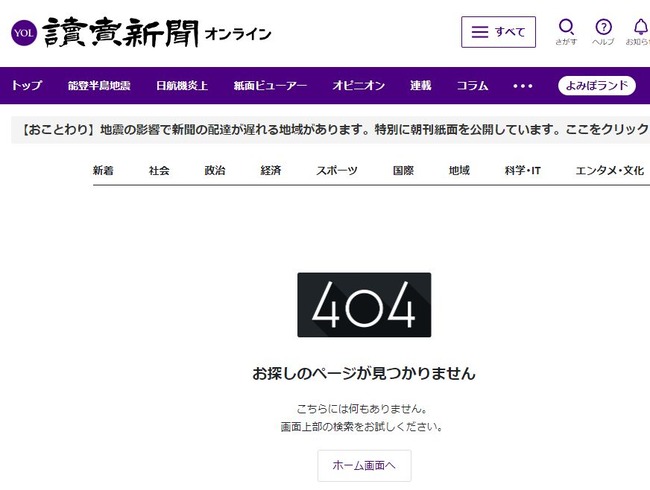
Task: Go to トップ in the purple nav bar
Action: 26,86
